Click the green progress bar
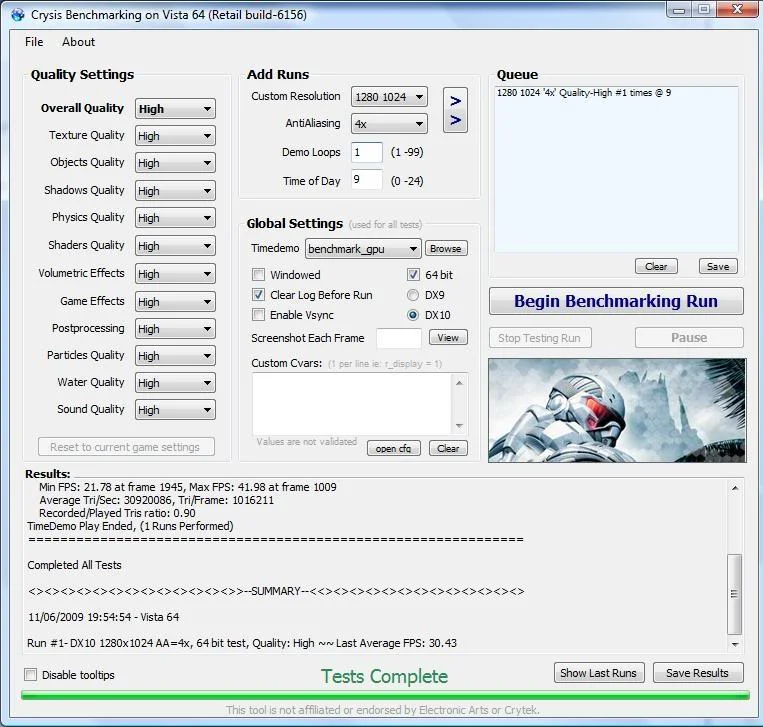 [385, 696]
